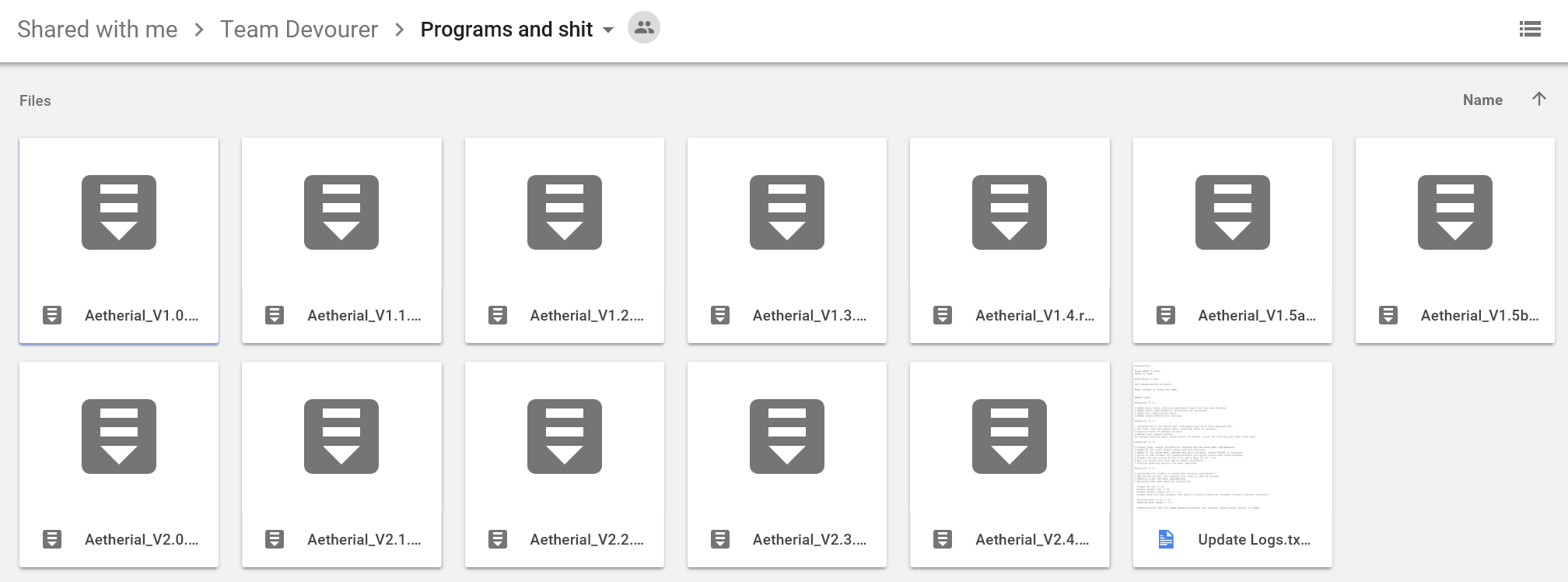Click the large archive icon of Aetherial_V2.2

coord(564,436)
